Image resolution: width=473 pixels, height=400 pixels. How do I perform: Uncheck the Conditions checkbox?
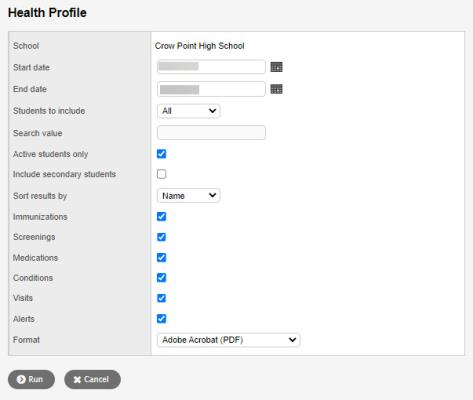162,278
